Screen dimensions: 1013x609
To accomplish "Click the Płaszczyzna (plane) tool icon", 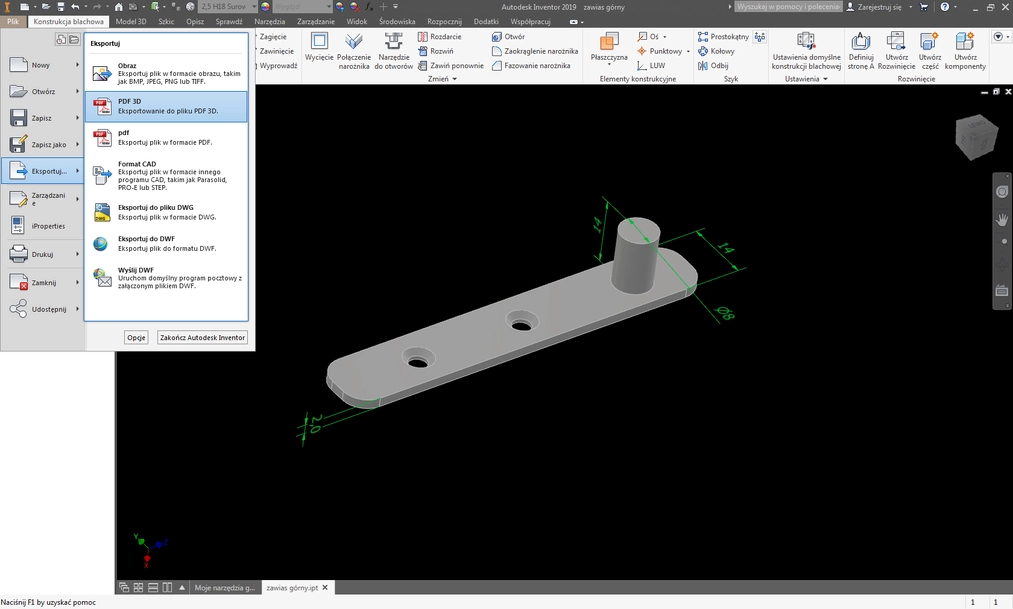I will (608, 44).
